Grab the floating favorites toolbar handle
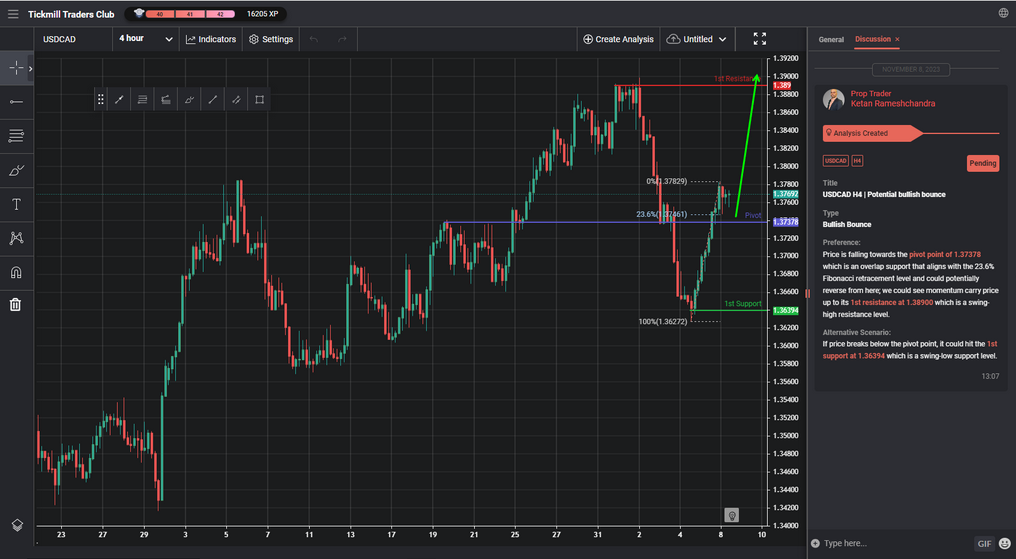This screenshot has height=559, width=1016. tap(100, 99)
